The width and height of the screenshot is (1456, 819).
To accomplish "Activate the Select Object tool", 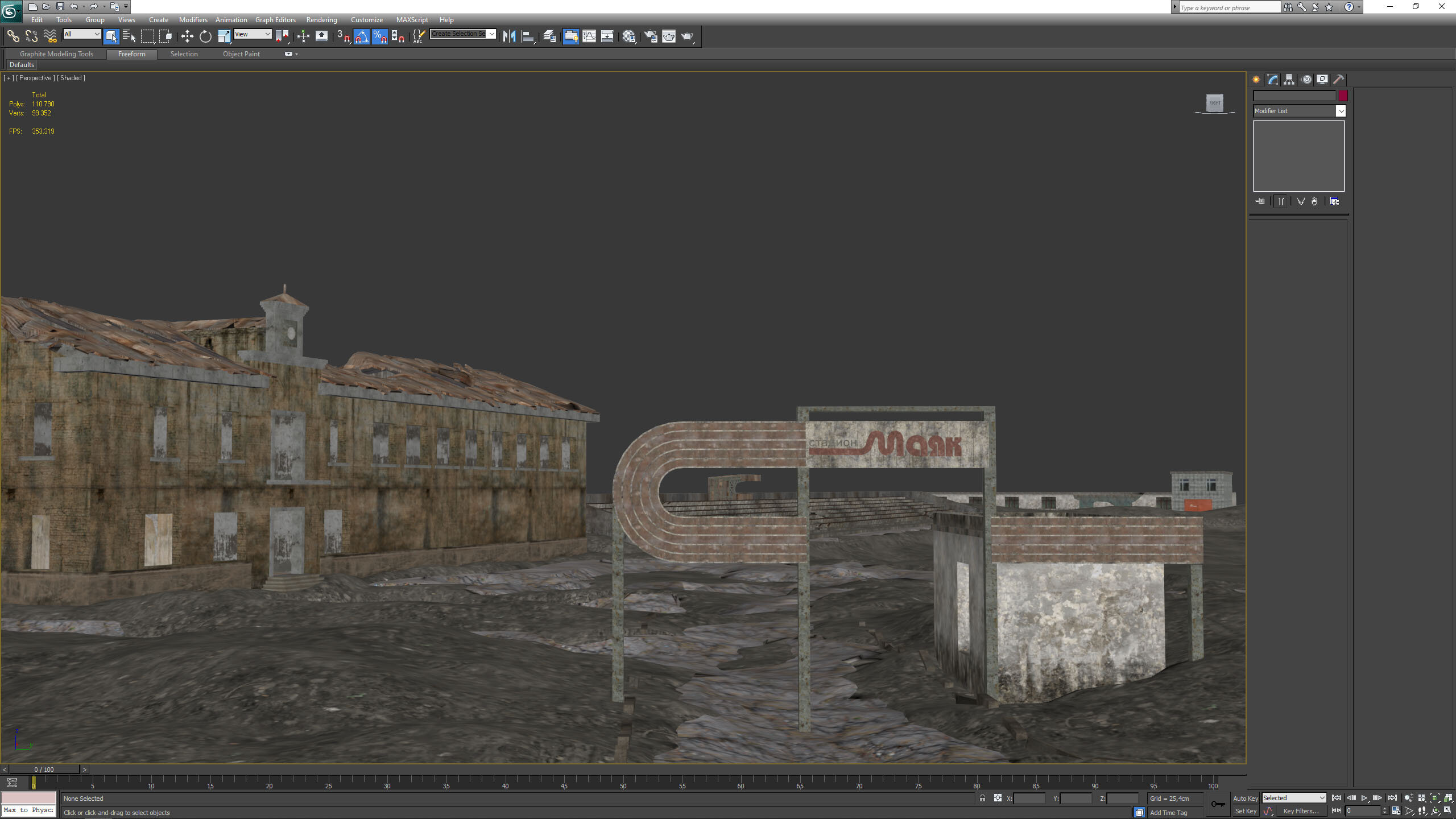I will [111, 36].
